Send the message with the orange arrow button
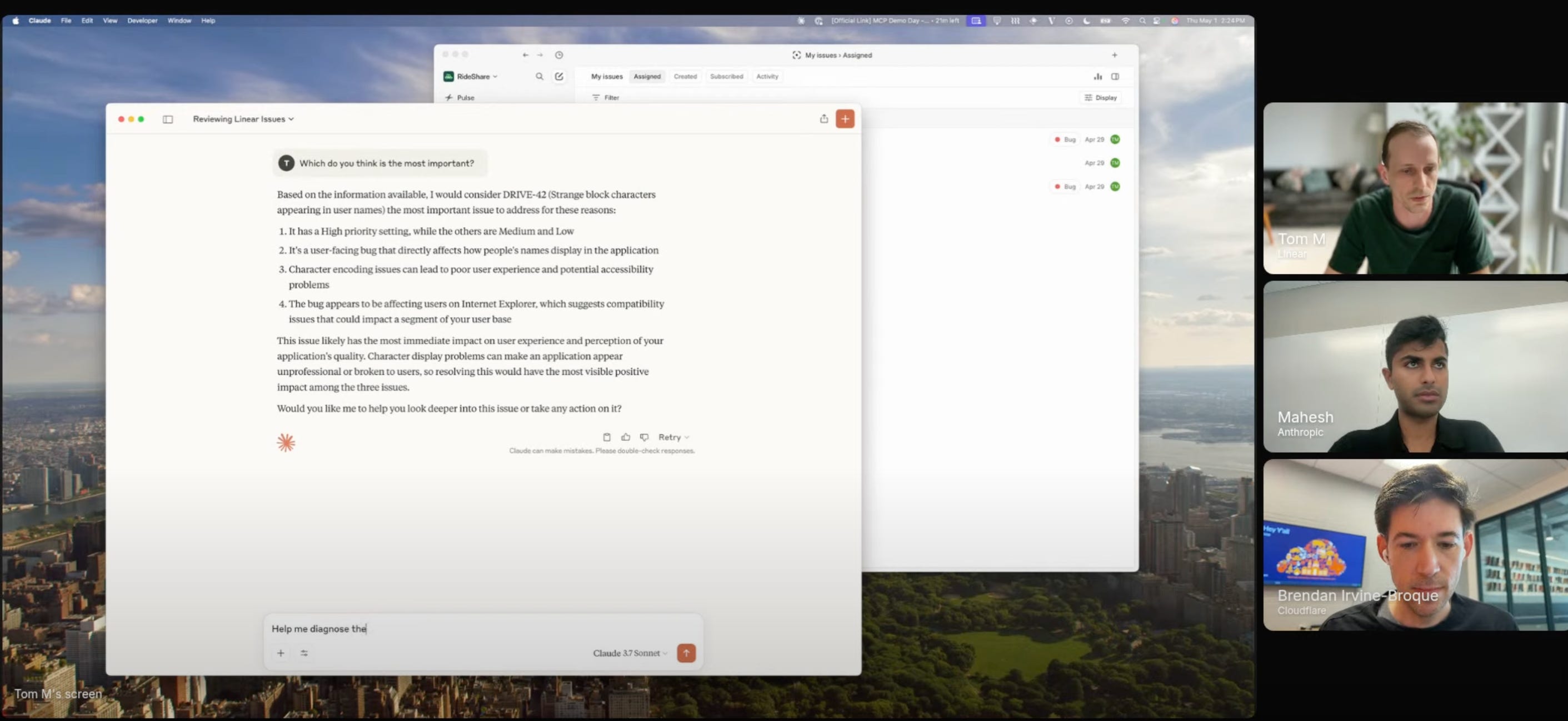 point(686,653)
